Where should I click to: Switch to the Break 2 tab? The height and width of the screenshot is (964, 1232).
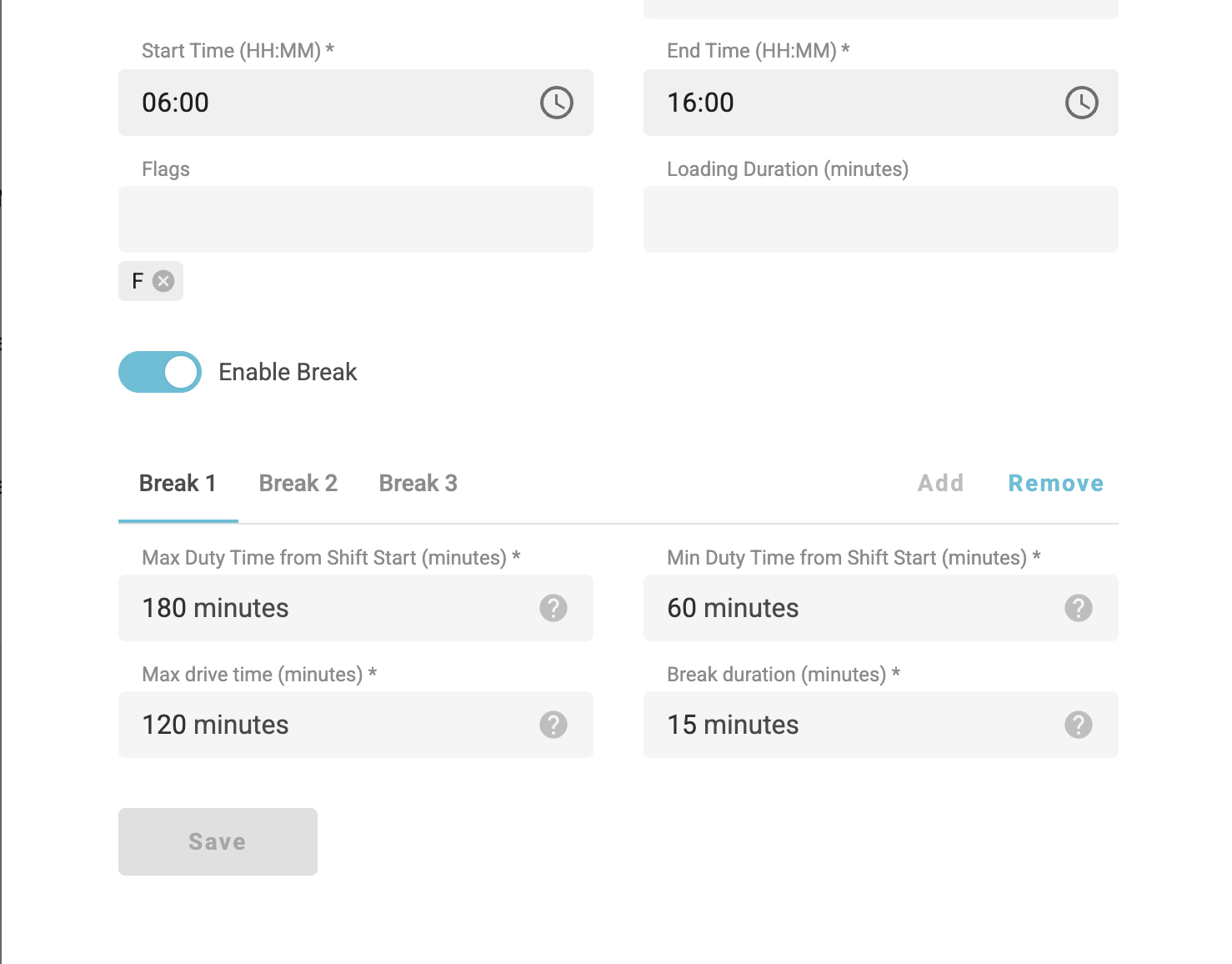(x=298, y=484)
